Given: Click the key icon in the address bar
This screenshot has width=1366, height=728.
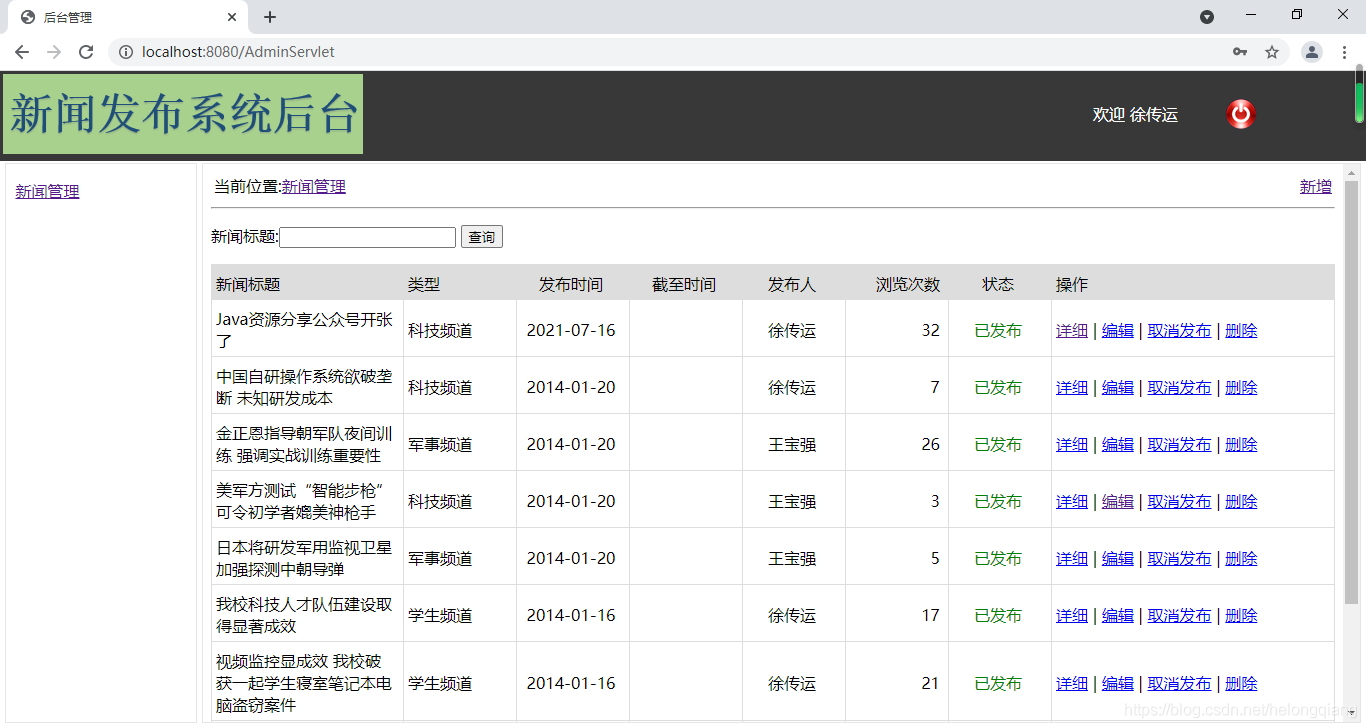Looking at the screenshot, I should tap(1240, 51).
